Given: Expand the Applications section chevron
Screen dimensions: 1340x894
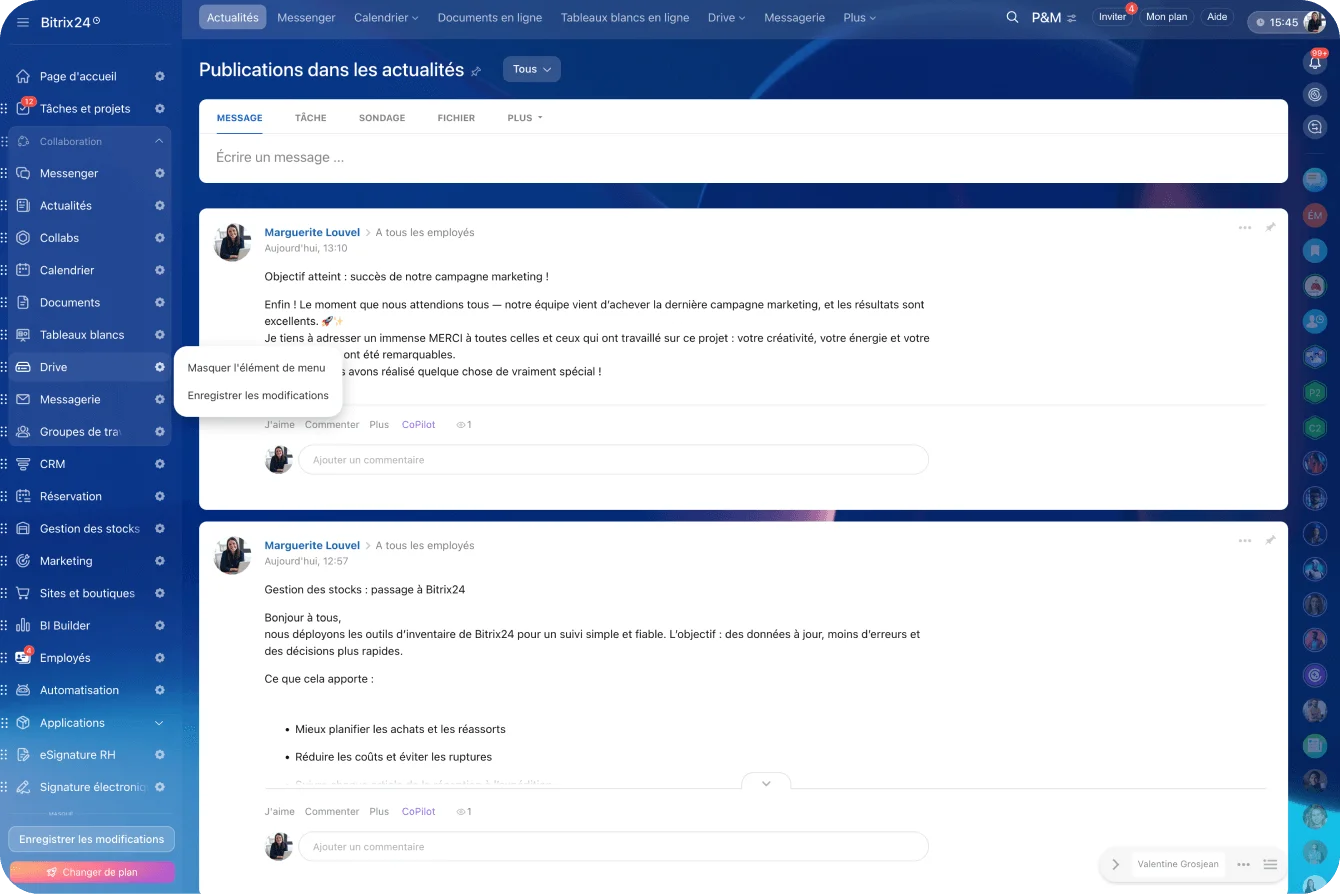Looking at the screenshot, I should [159, 723].
